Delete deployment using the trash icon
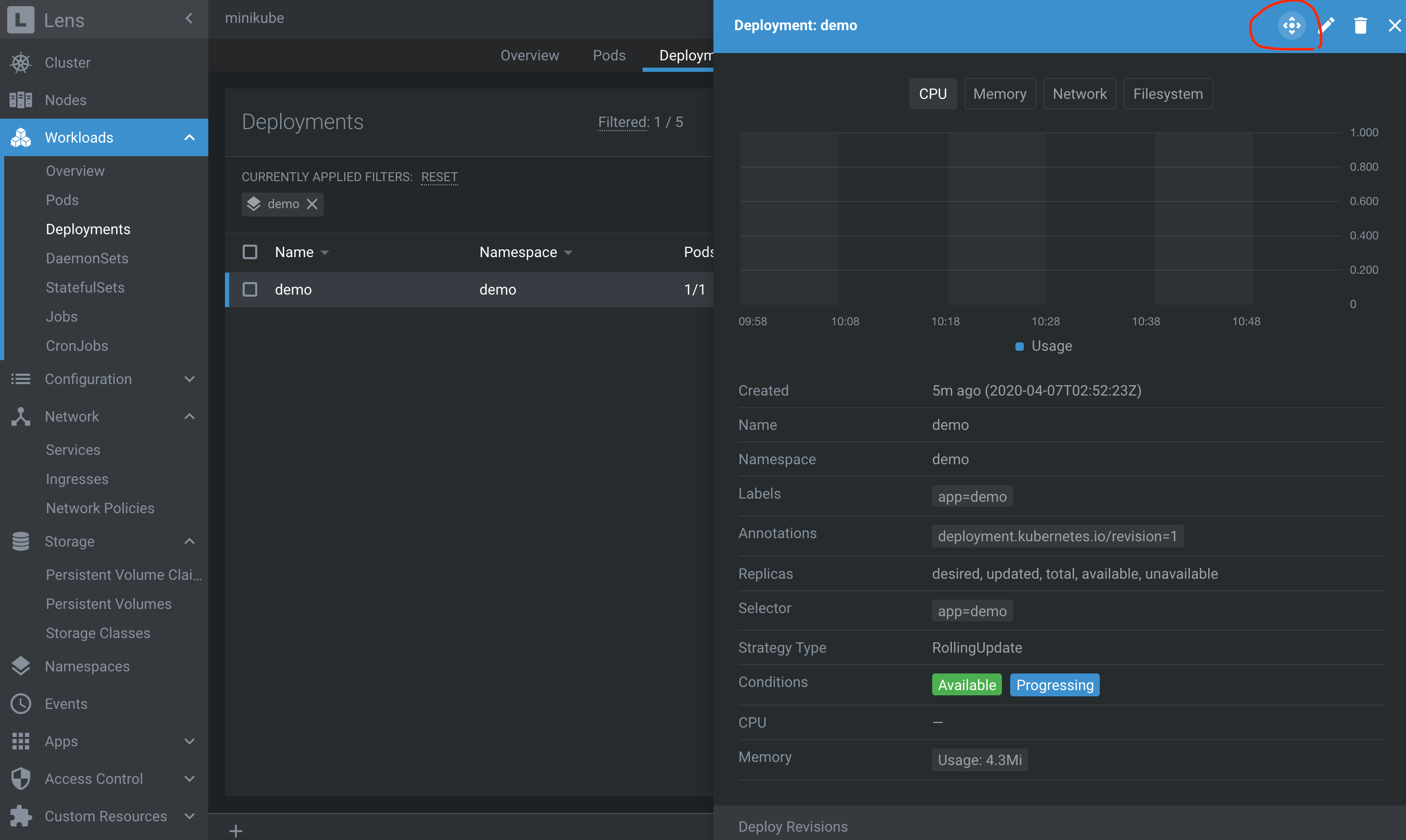The width and height of the screenshot is (1406, 840). click(1360, 26)
